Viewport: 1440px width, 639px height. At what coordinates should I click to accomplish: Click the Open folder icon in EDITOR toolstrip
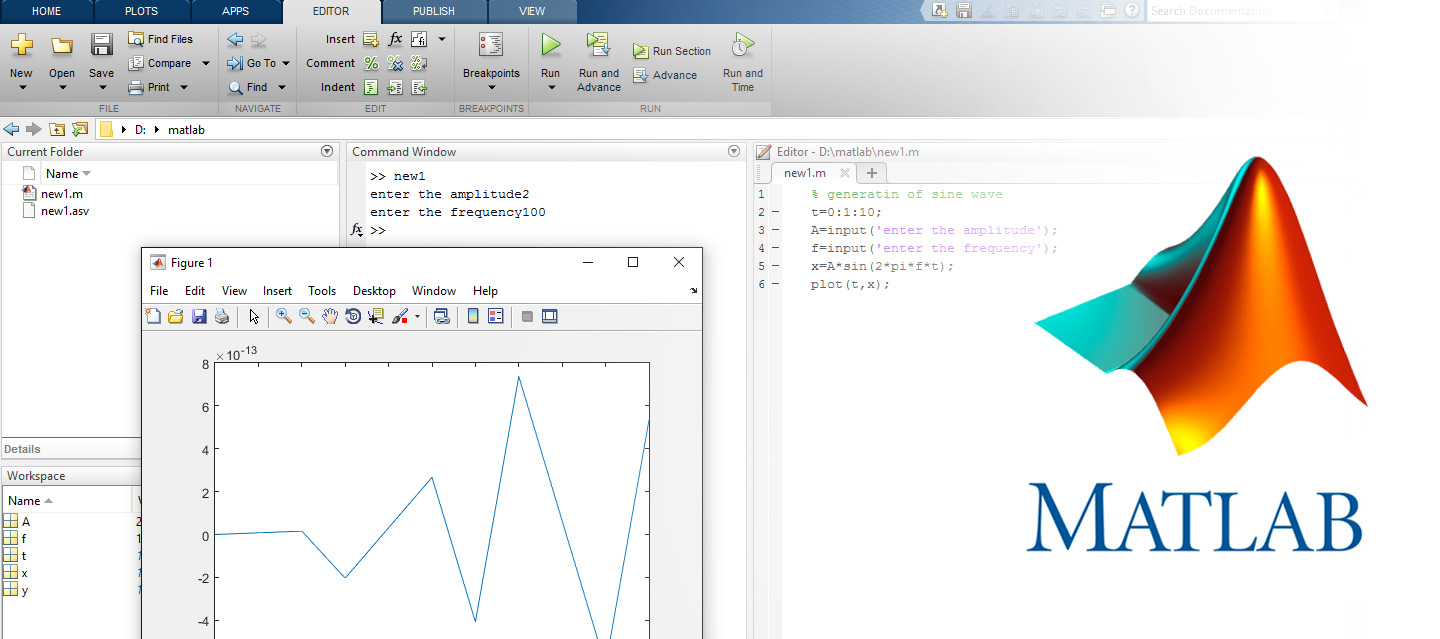click(x=62, y=45)
